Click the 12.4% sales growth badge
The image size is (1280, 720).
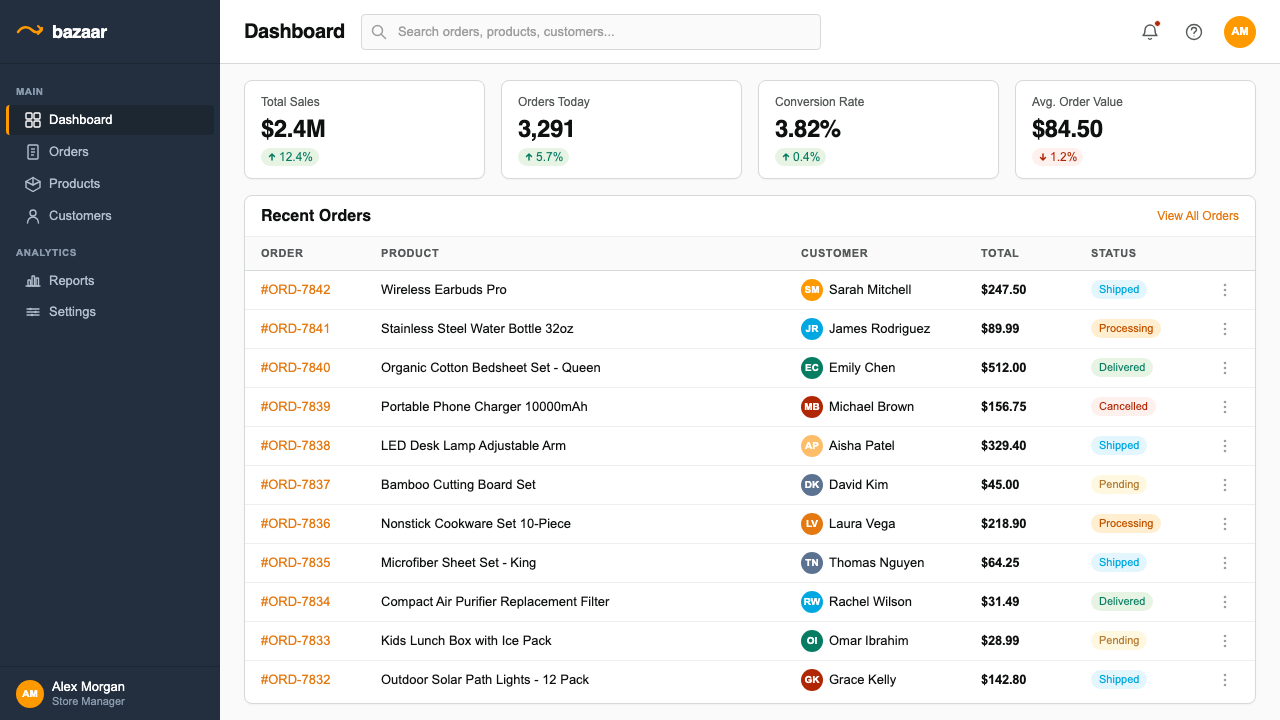[x=290, y=157]
